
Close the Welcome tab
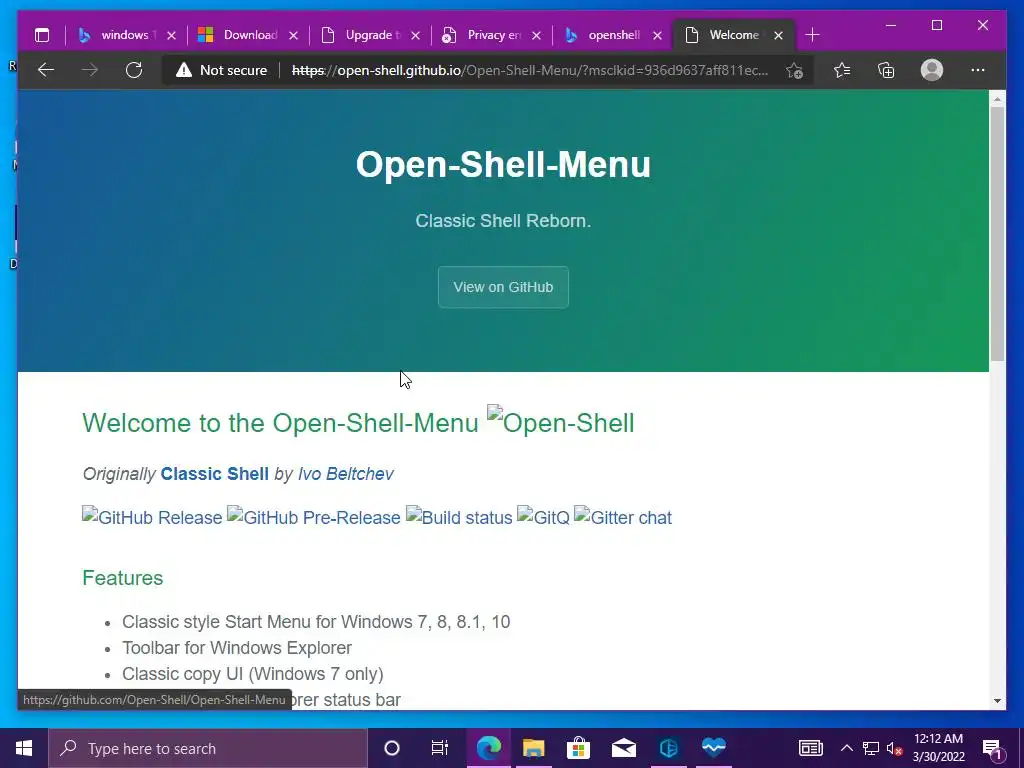tap(778, 35)
